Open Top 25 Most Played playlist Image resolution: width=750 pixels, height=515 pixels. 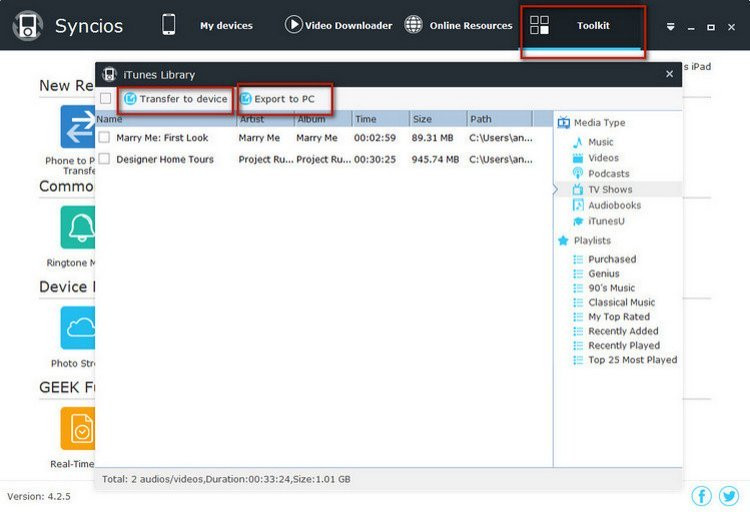pos(632,360)
